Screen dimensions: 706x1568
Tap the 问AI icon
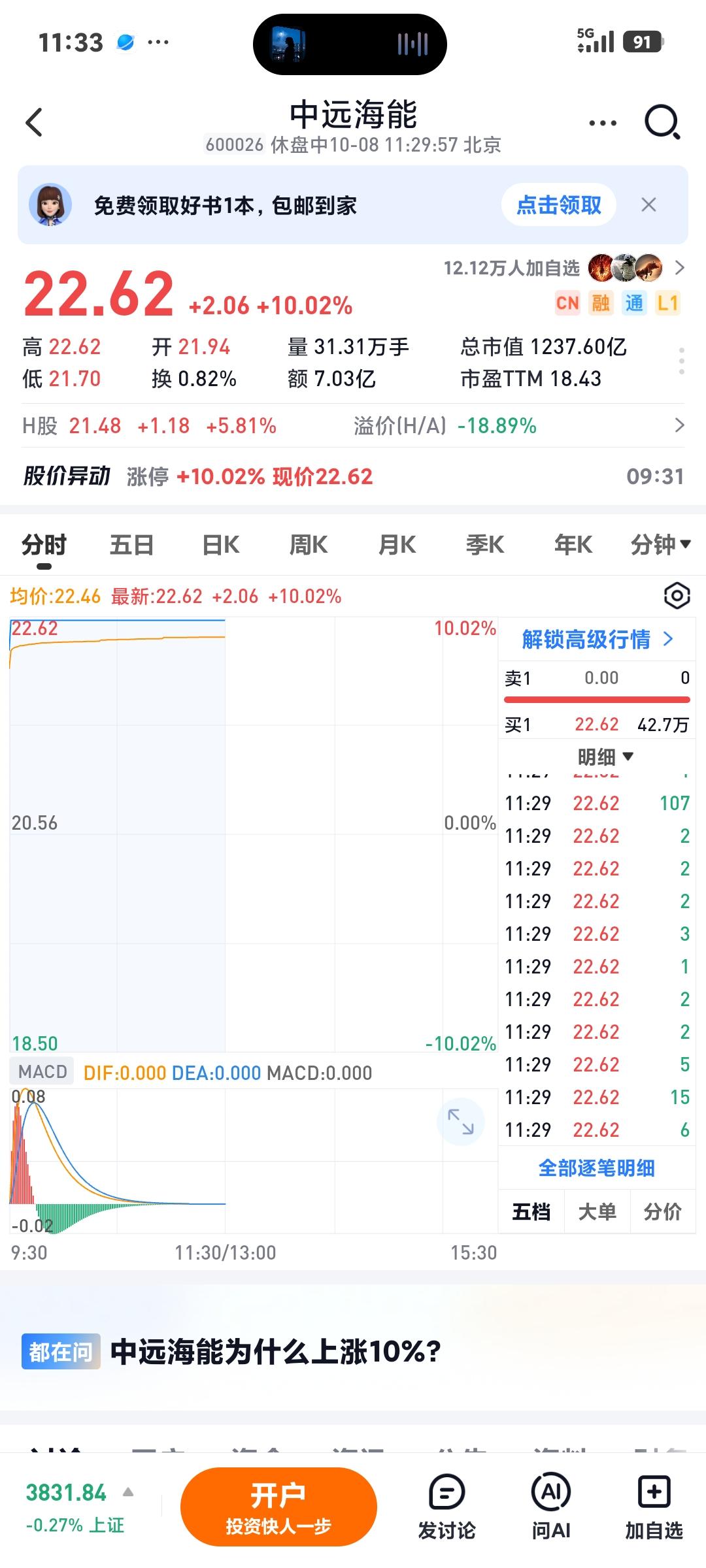tap(550, 1507)
